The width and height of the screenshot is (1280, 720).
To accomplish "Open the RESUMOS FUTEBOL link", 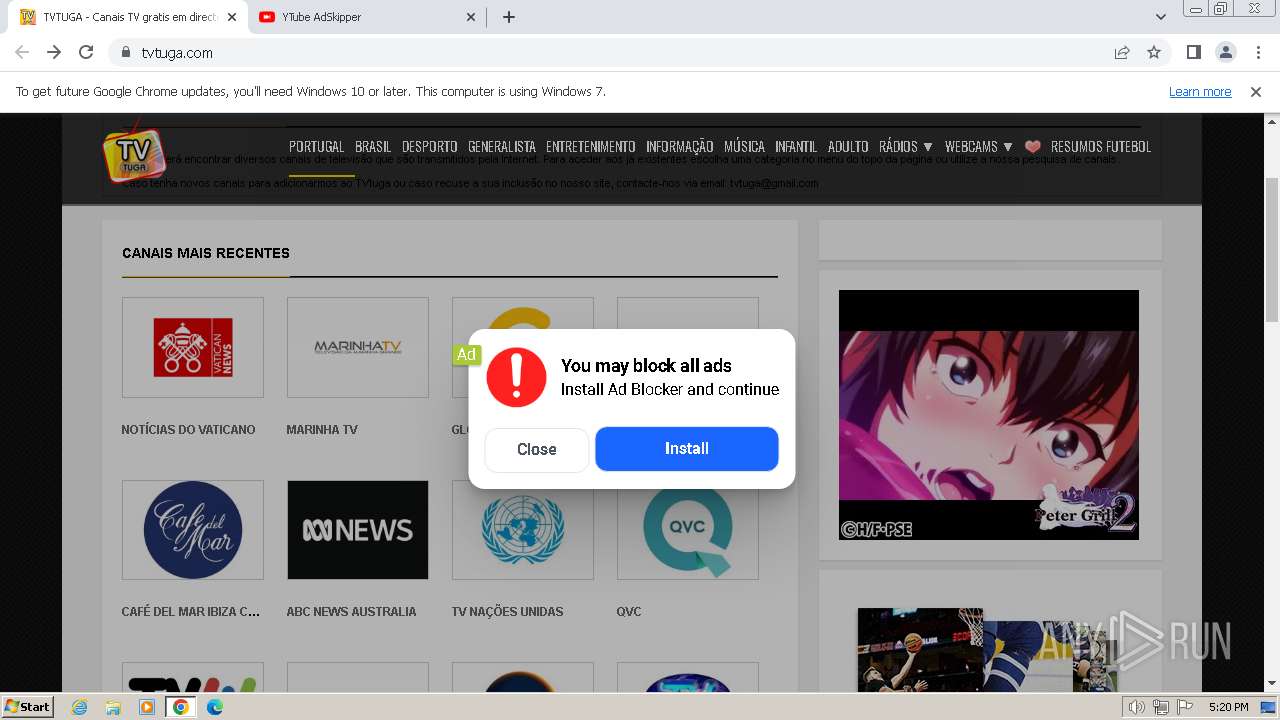I will coord(1100,146).
